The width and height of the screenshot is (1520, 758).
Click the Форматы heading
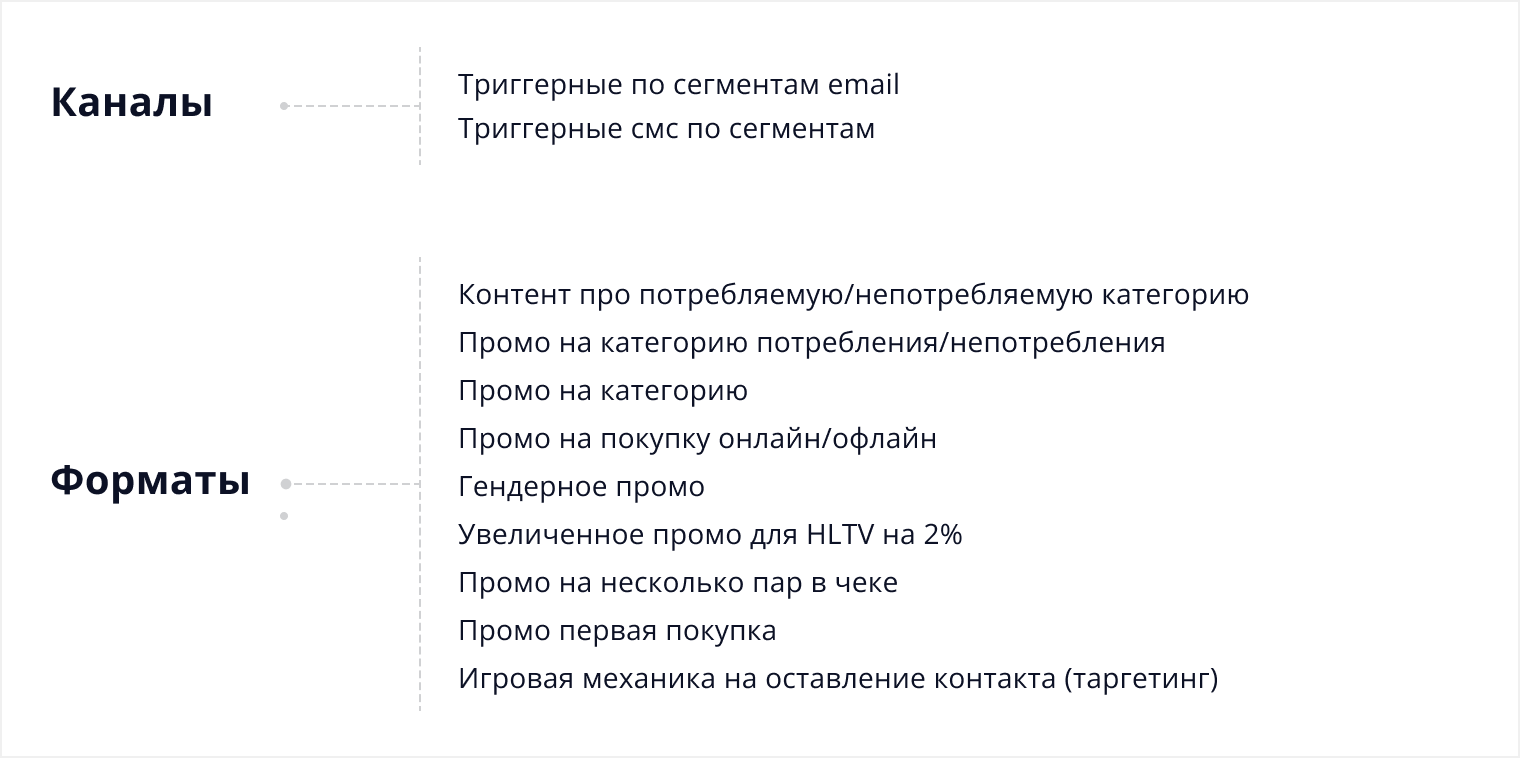(150, 481)
